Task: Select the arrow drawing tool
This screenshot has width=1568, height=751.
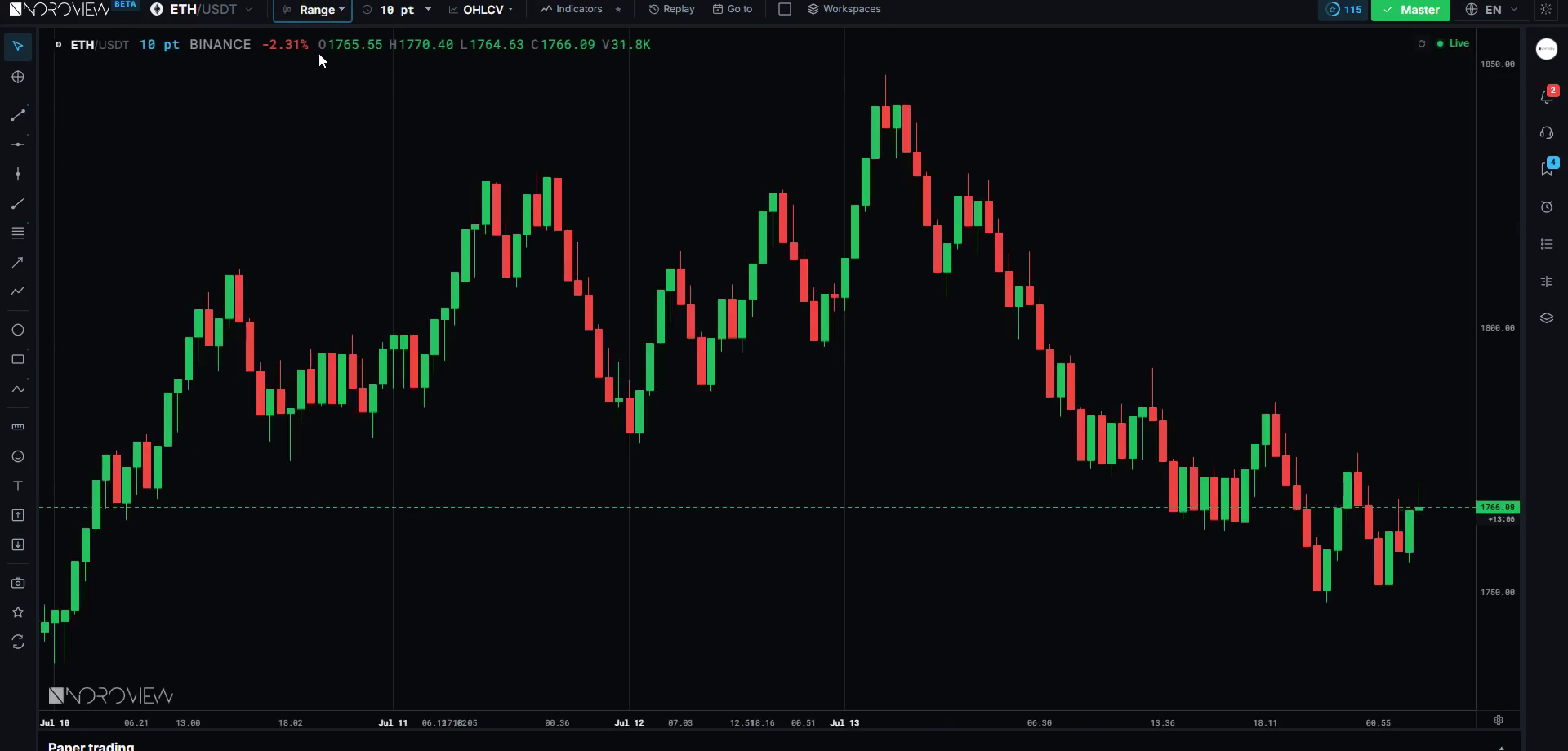Action: click(18, 262)
